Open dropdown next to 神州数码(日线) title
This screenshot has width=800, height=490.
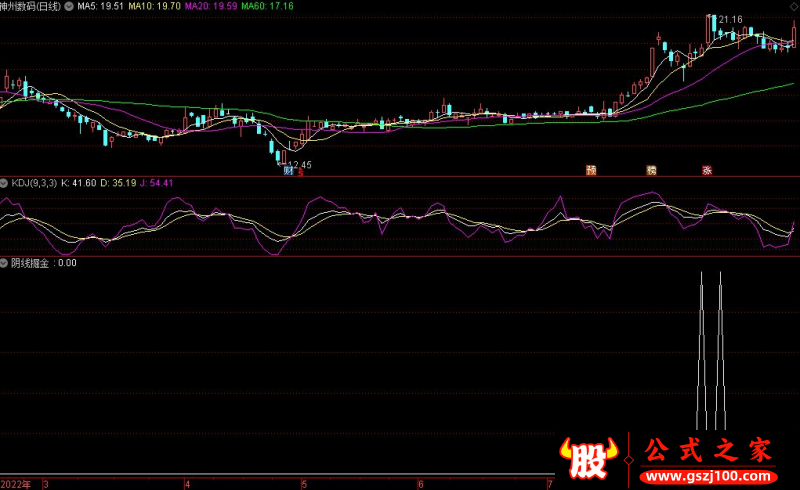[68, 6]
